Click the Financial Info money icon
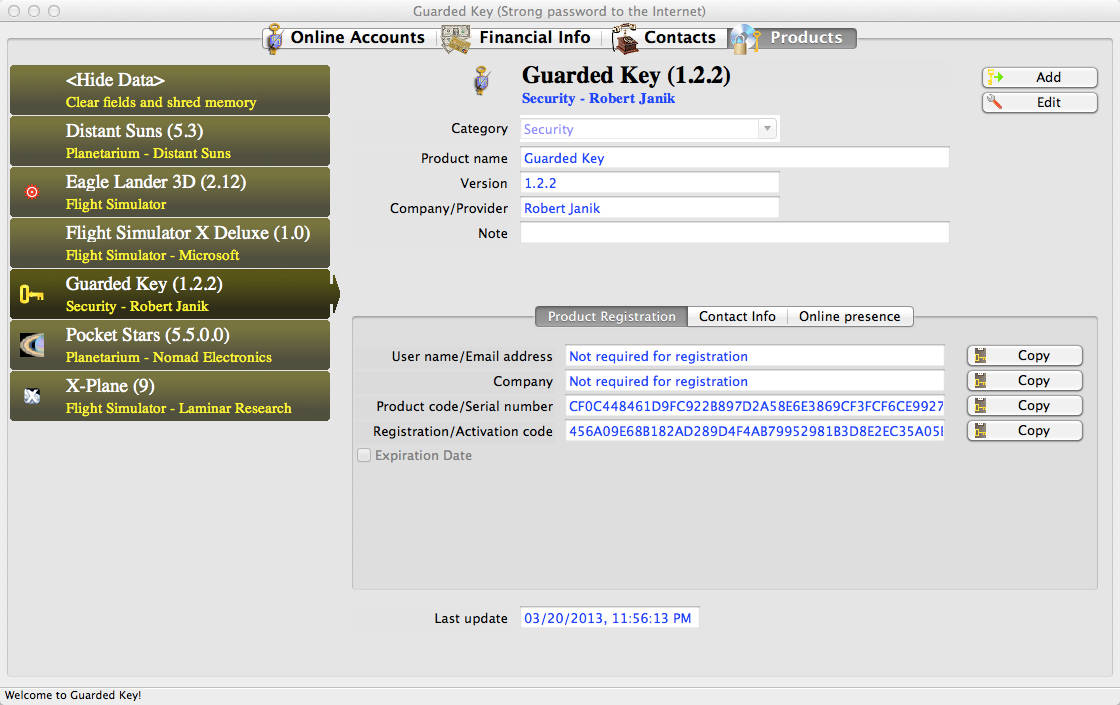The height and width of the screenshot is (705, 1120). [455, 39]
